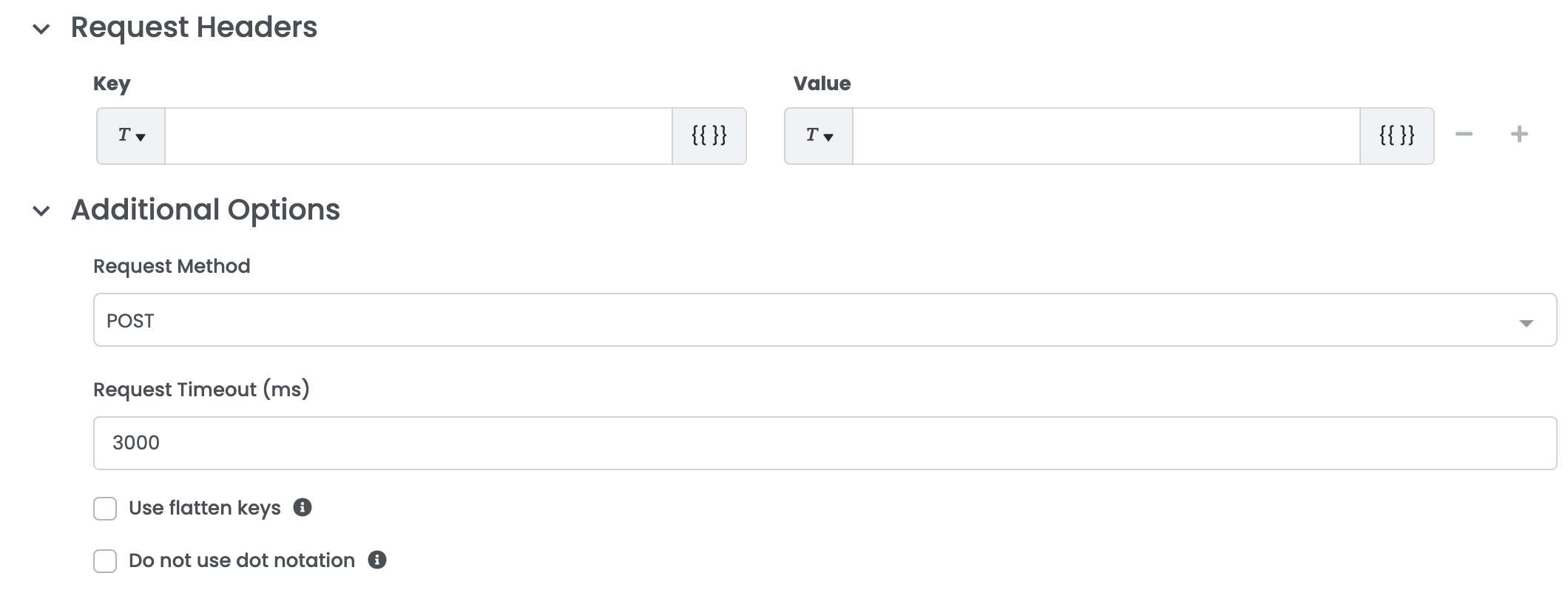Insert variable braces into Key field

click(709, 136)
